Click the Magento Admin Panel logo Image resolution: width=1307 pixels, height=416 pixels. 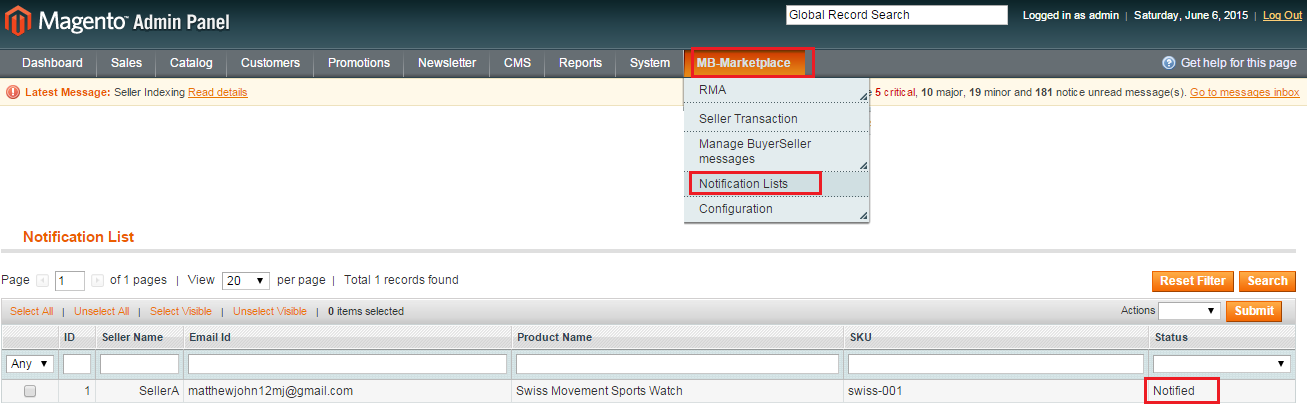(x=118, y=21)
